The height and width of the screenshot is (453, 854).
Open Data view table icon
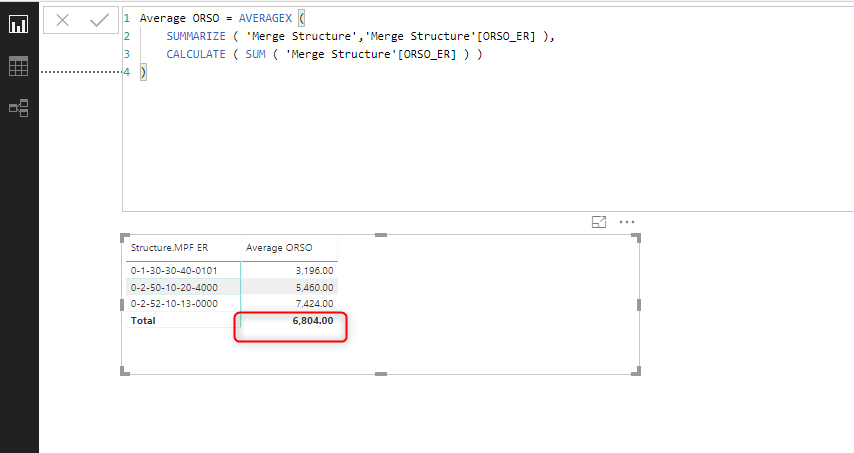click(19, 66)
